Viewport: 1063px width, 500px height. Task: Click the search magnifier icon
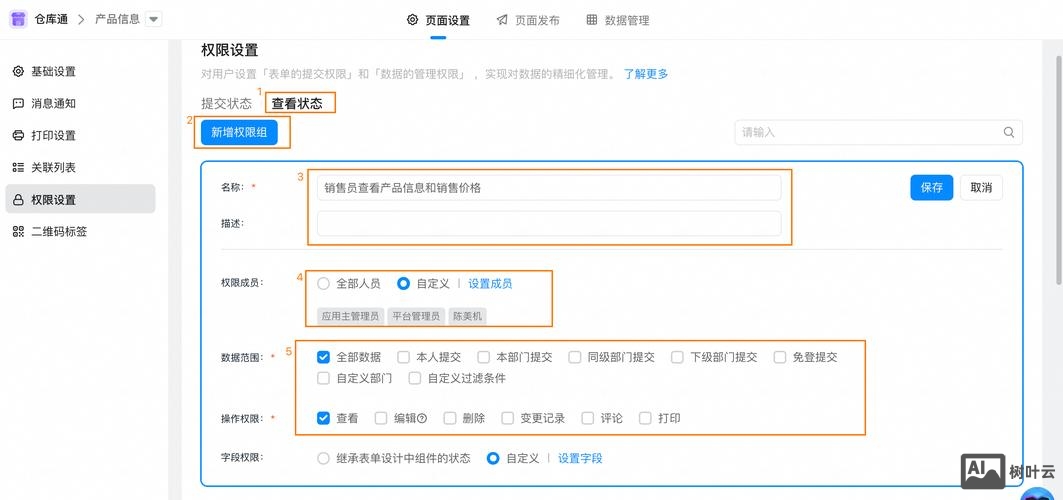pos(1009,132)
